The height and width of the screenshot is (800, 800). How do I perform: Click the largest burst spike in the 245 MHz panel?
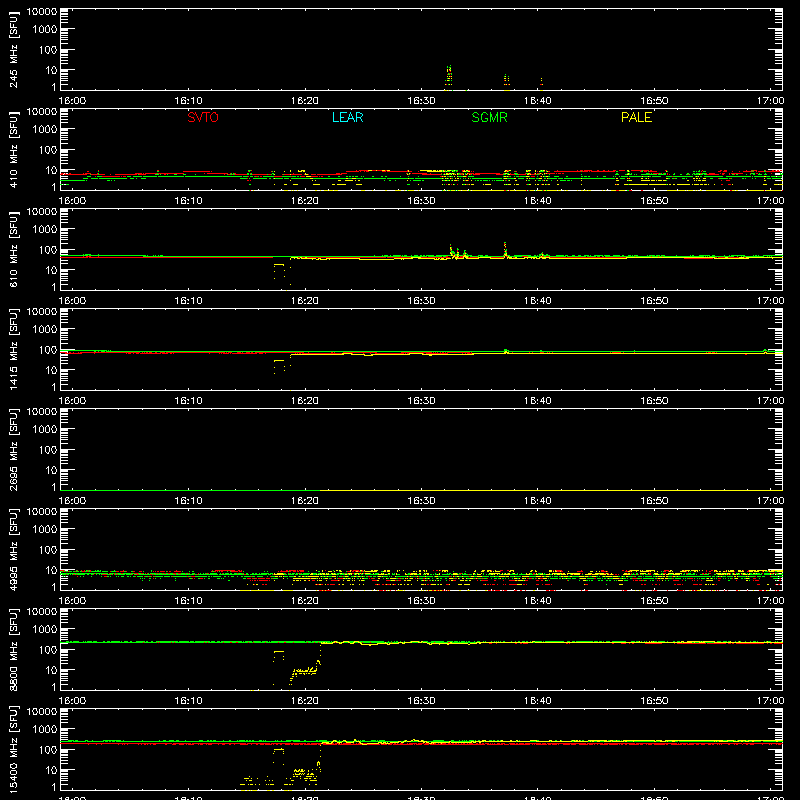(x=449, y=76)
